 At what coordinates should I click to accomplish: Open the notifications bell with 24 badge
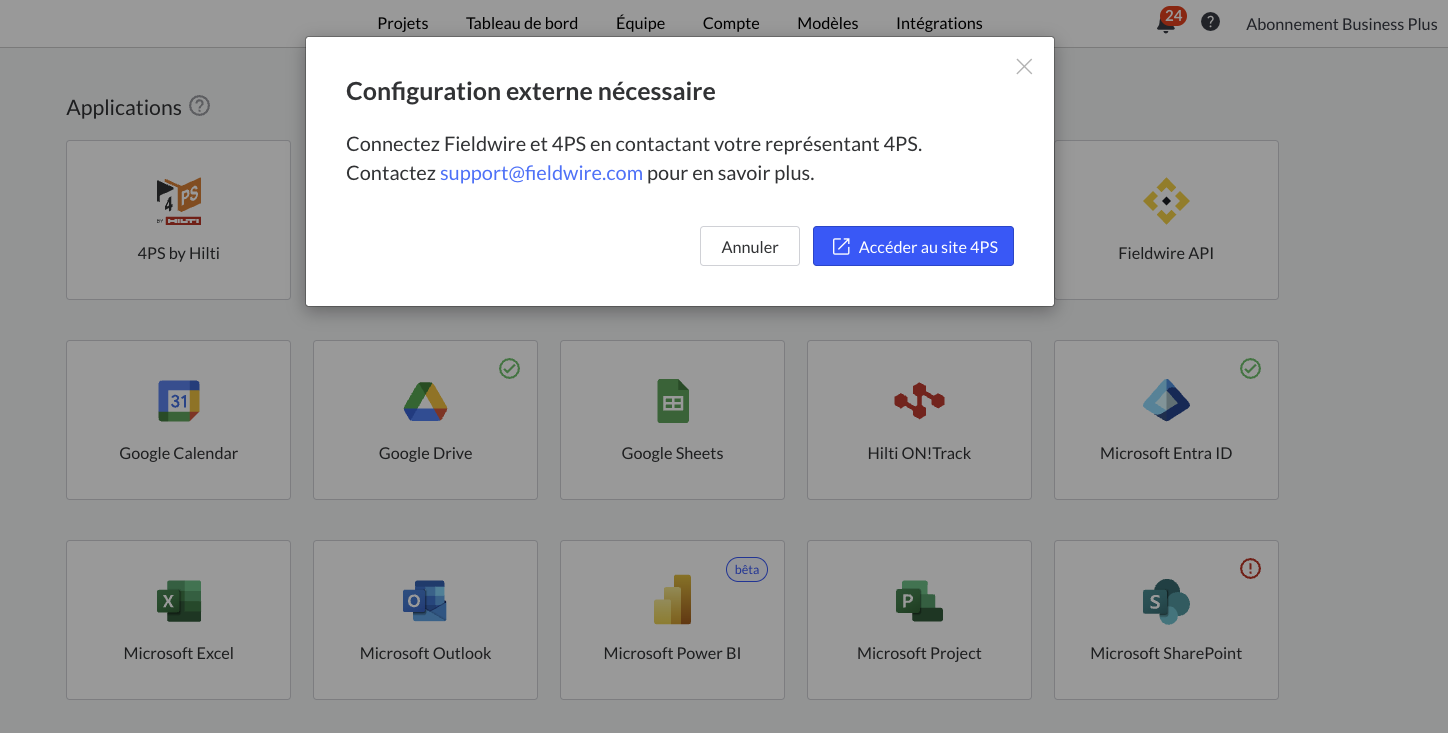click(1165, 24)
